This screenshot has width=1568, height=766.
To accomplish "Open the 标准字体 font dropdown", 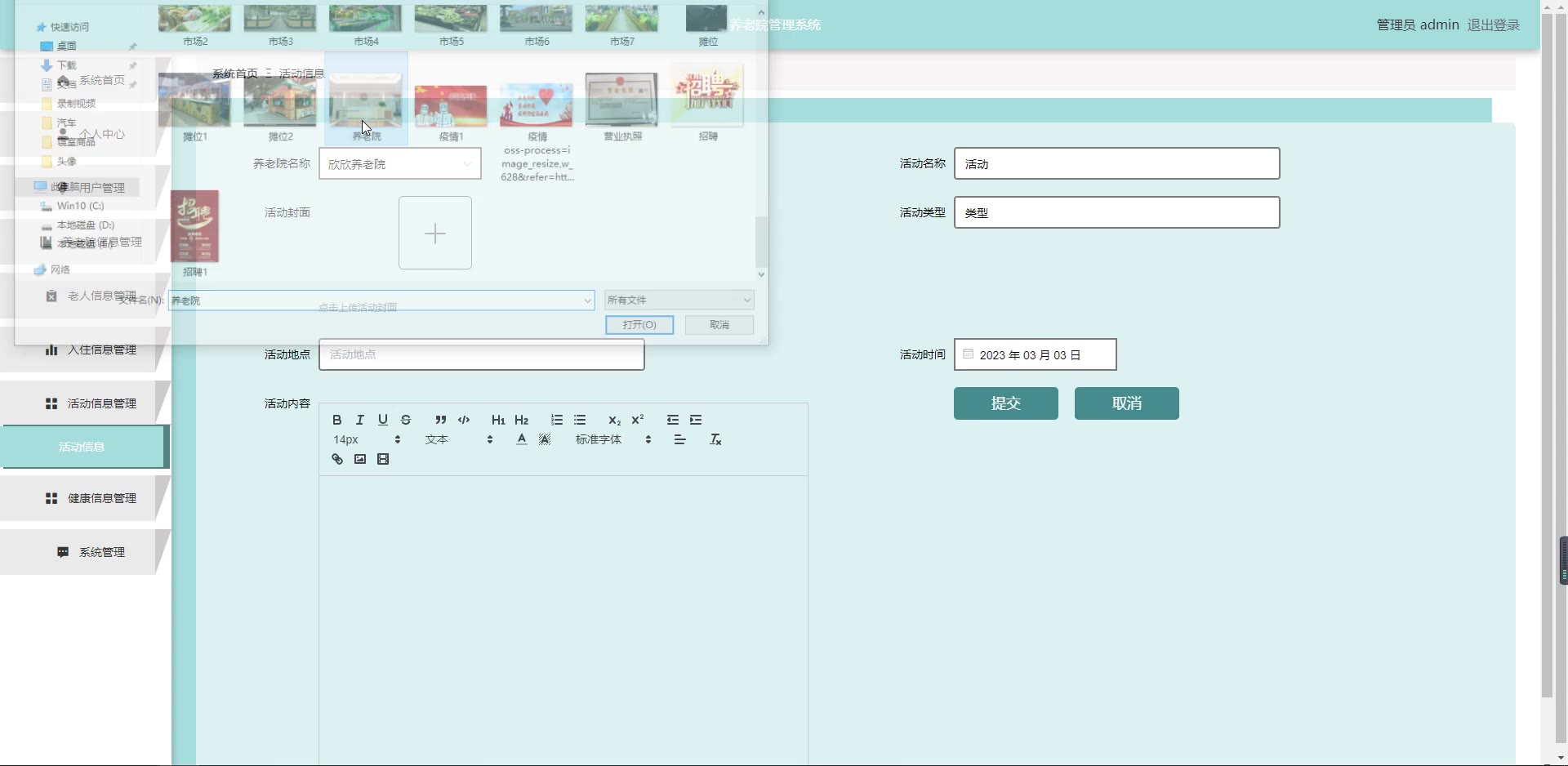I will [x=613, y=439].
